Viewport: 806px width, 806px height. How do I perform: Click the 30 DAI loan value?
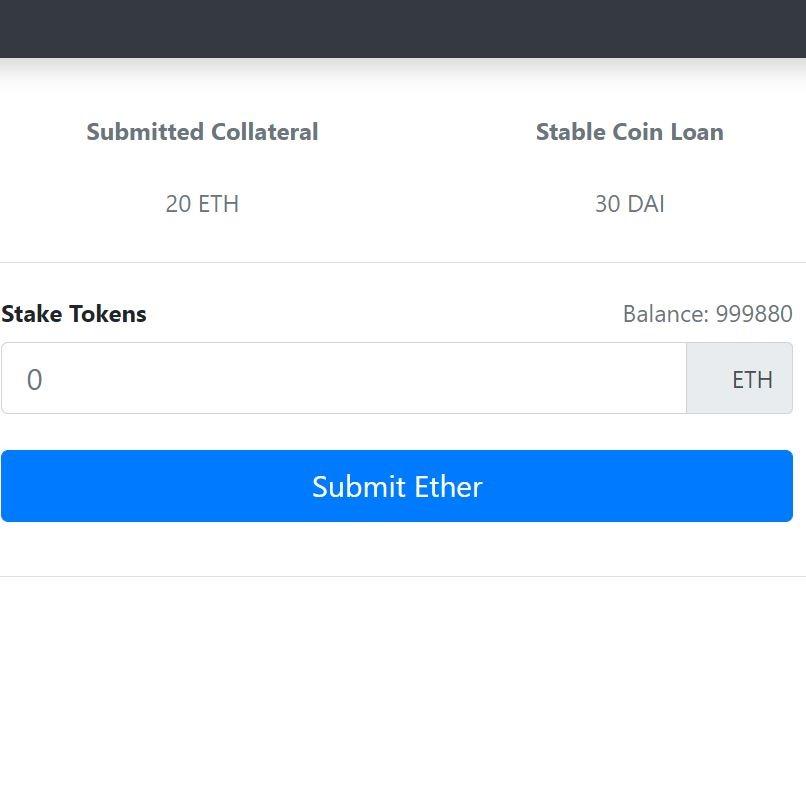tap(629, 204)
